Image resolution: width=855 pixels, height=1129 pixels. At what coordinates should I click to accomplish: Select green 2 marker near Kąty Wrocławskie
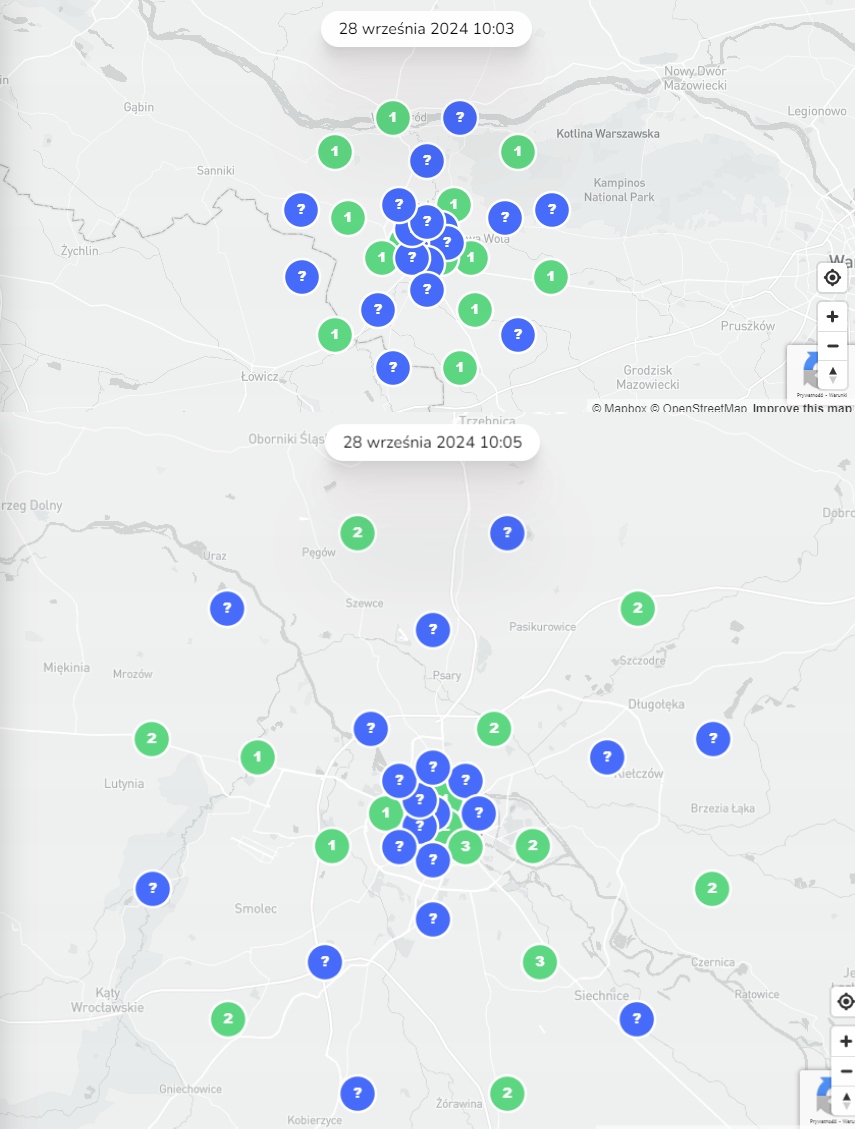[x=228, y=1019]
